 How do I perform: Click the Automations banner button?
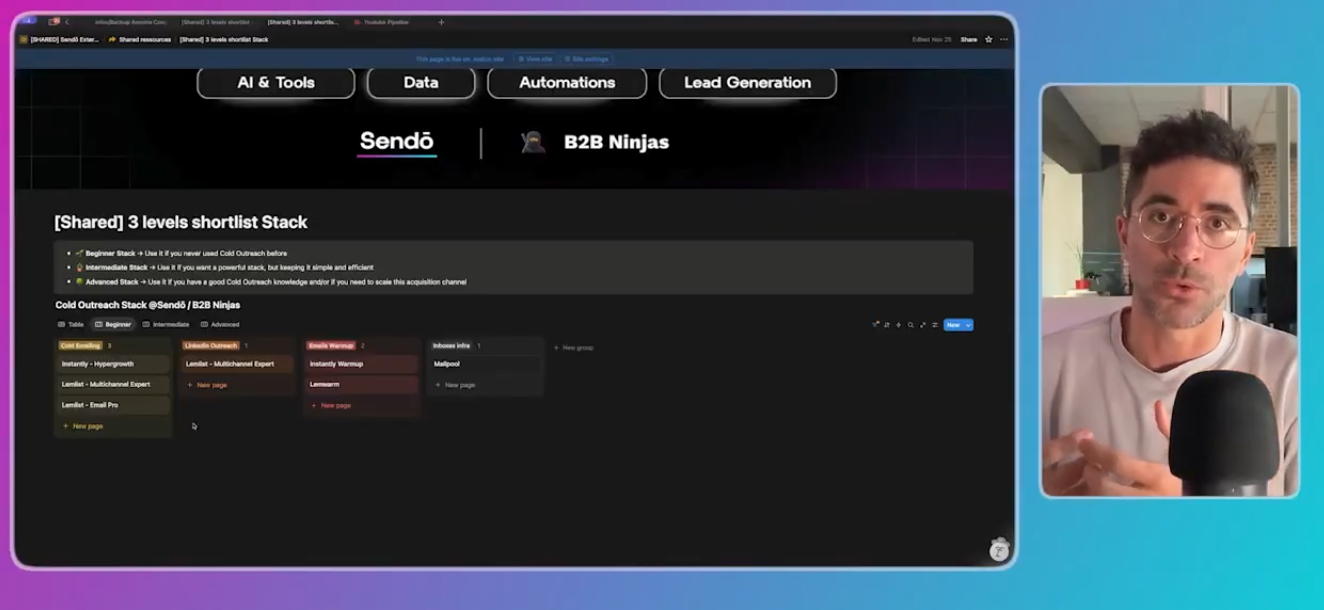[x=567, y=83]
